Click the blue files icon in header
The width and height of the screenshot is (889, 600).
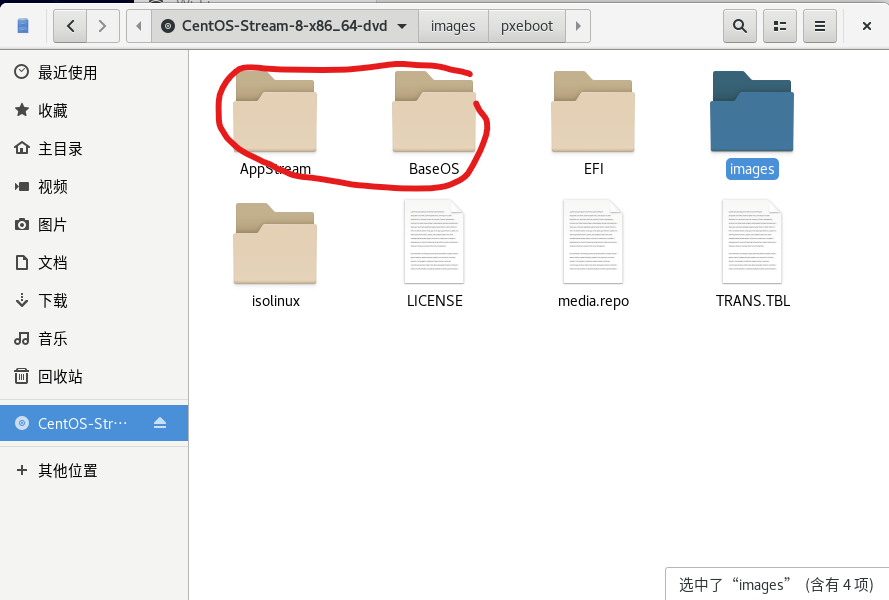23,26
